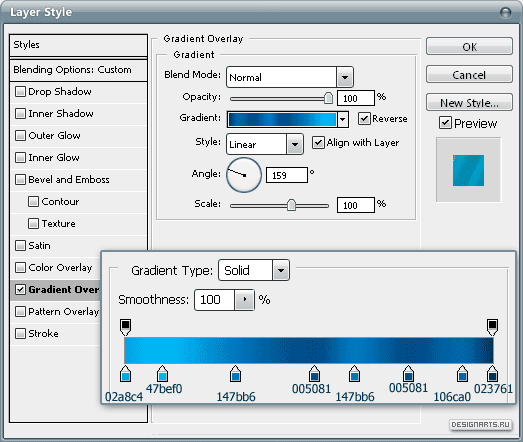Enable the Satin checkbox
The image size is (523, 442).
coord(20,246)
